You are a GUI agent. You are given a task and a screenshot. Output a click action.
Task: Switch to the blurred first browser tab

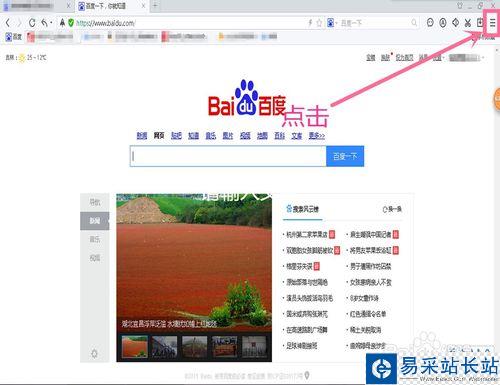click(37, 6)
